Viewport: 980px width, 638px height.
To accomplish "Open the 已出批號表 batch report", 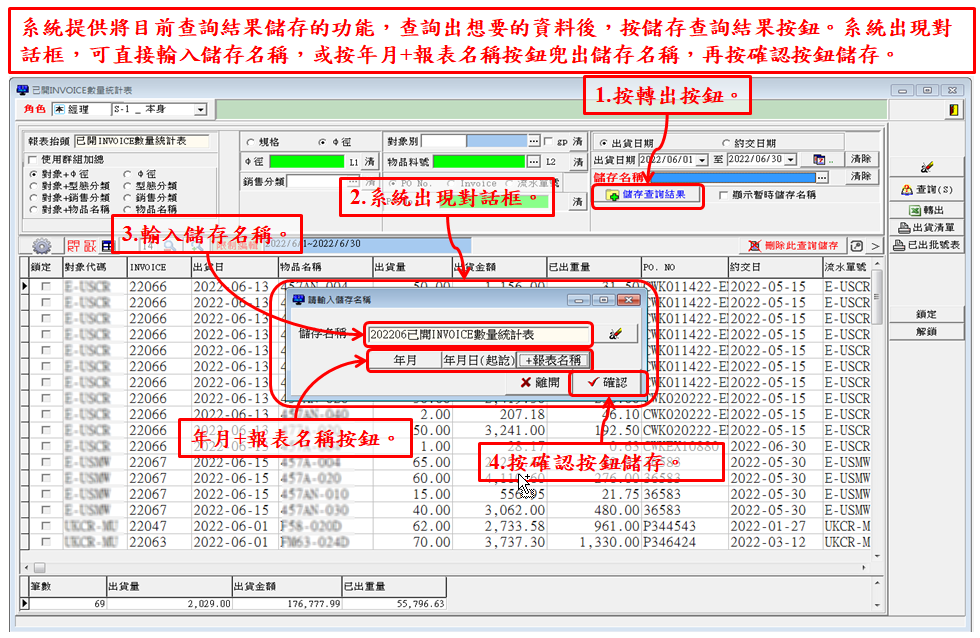I will coord(927,244).
